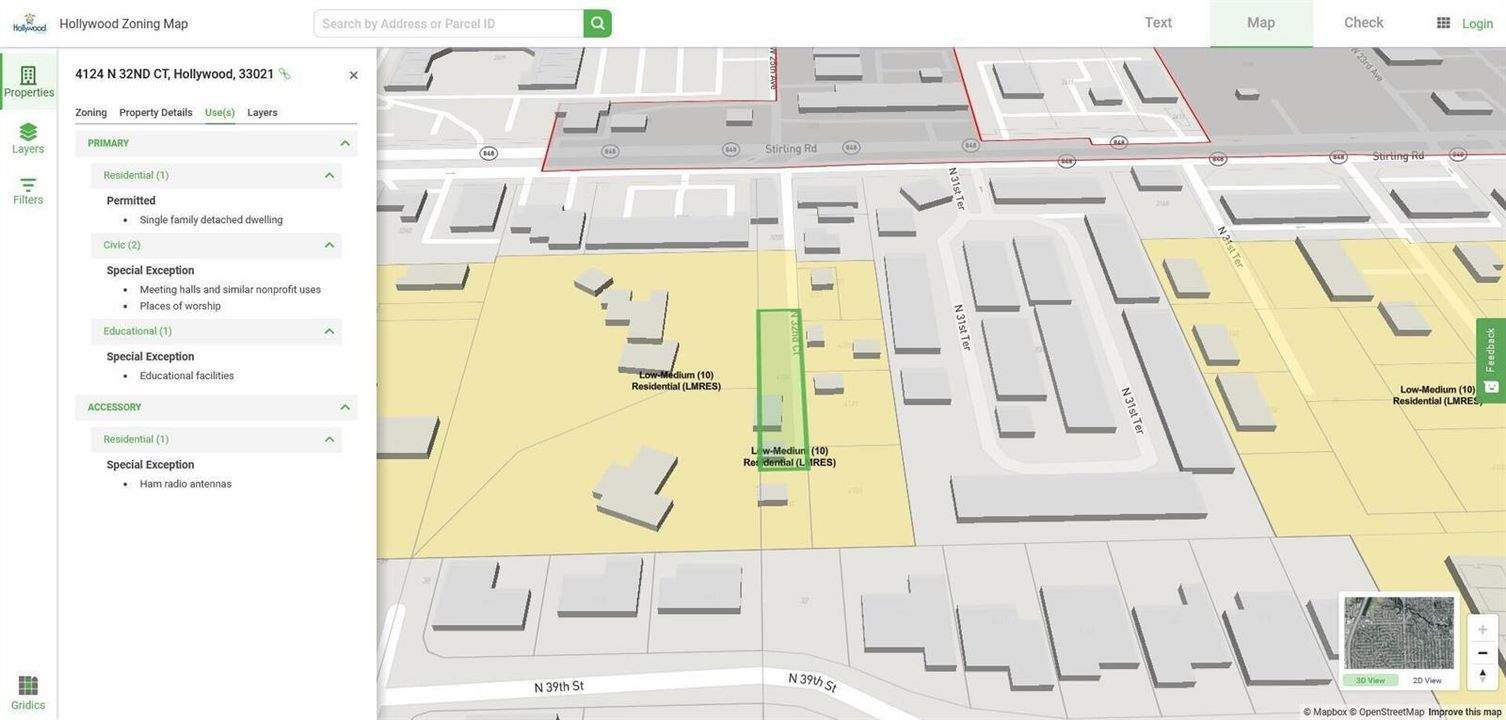Click the link icon beside address
Screen dimensions: 1506x720
(x=284, y=74)
